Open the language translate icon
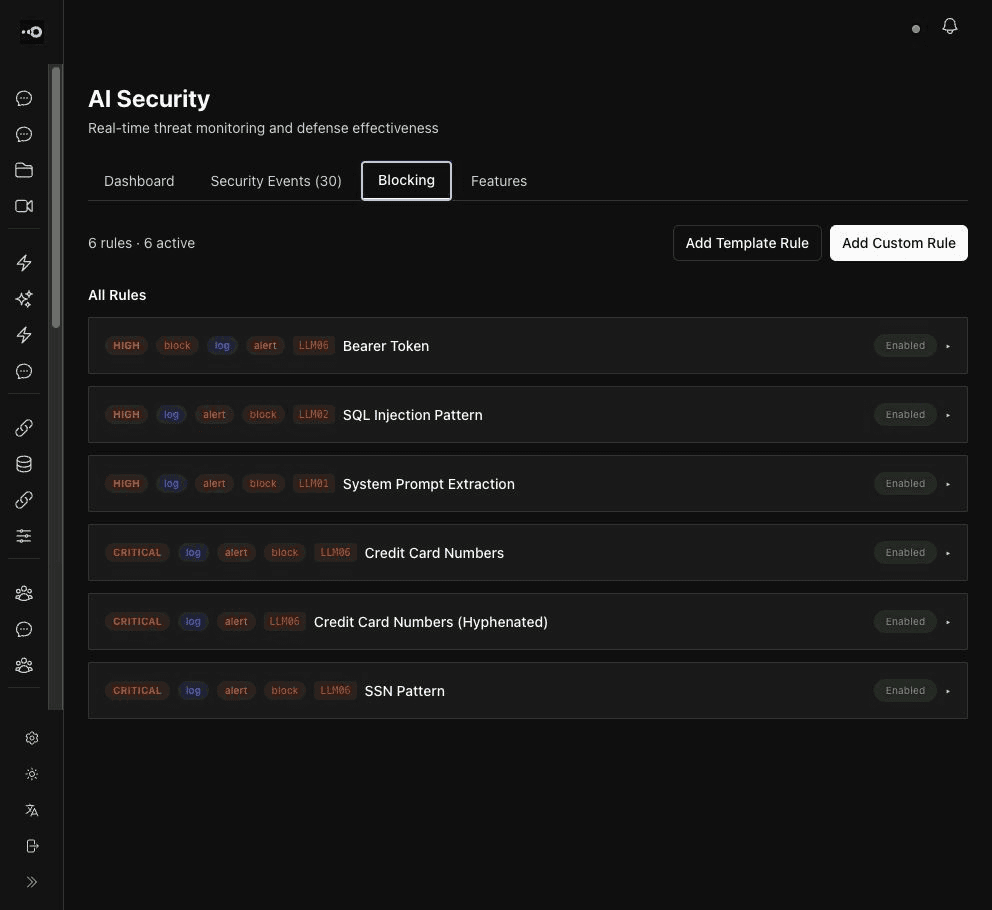Viewport: 992px width, 910px height. (32, 810)
